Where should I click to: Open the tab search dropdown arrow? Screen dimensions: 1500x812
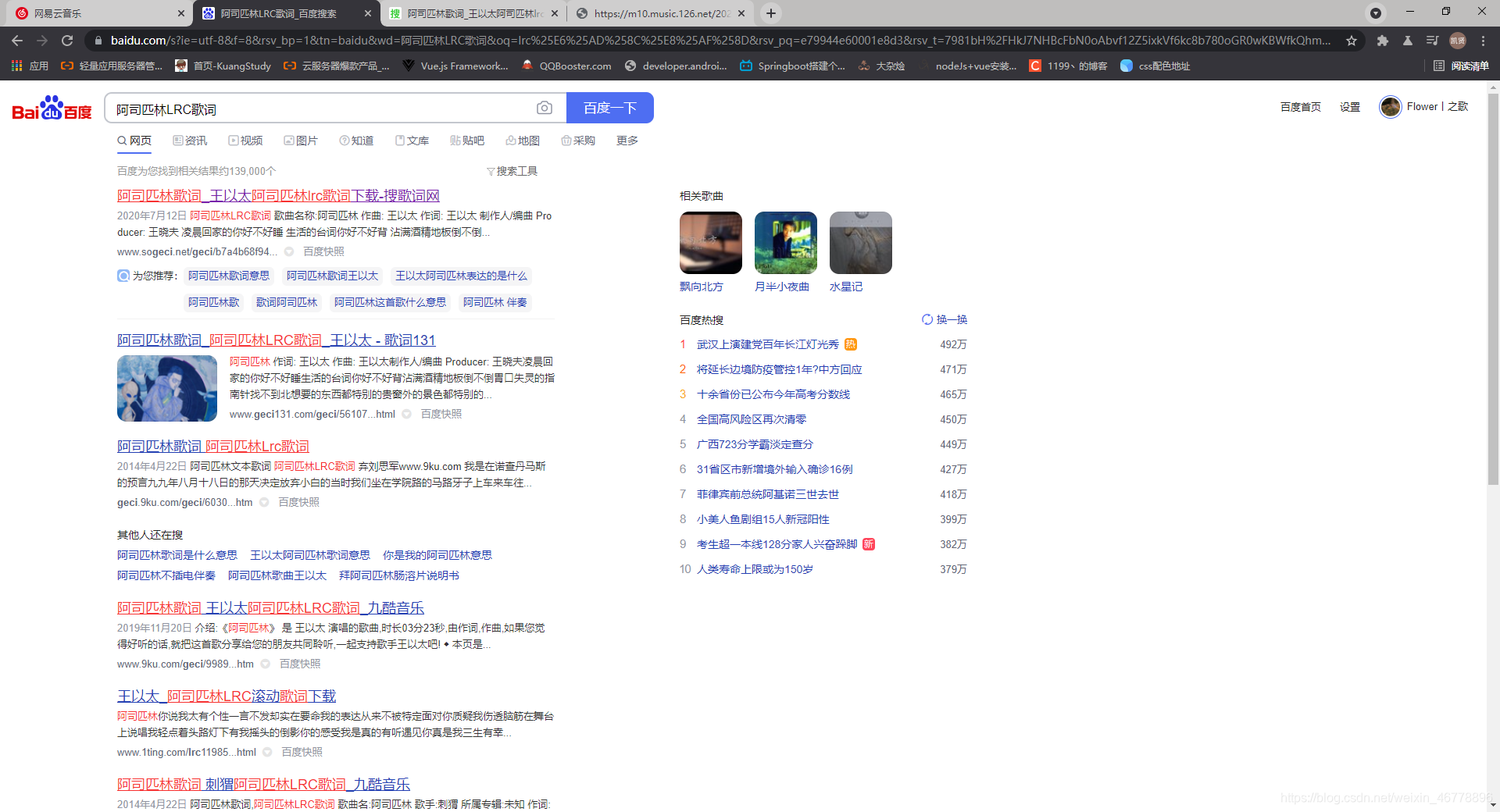(1376, 13)
